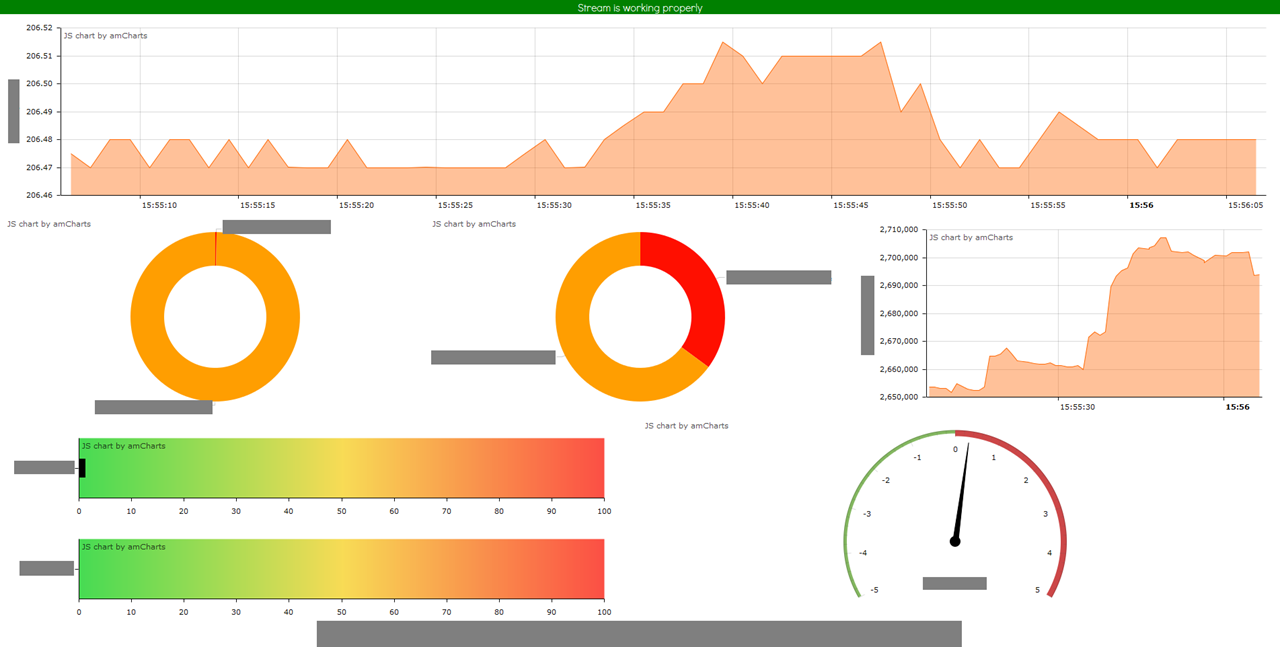Click the gauge needle's black center hub
1280x647 pixels.
(955, 542)
